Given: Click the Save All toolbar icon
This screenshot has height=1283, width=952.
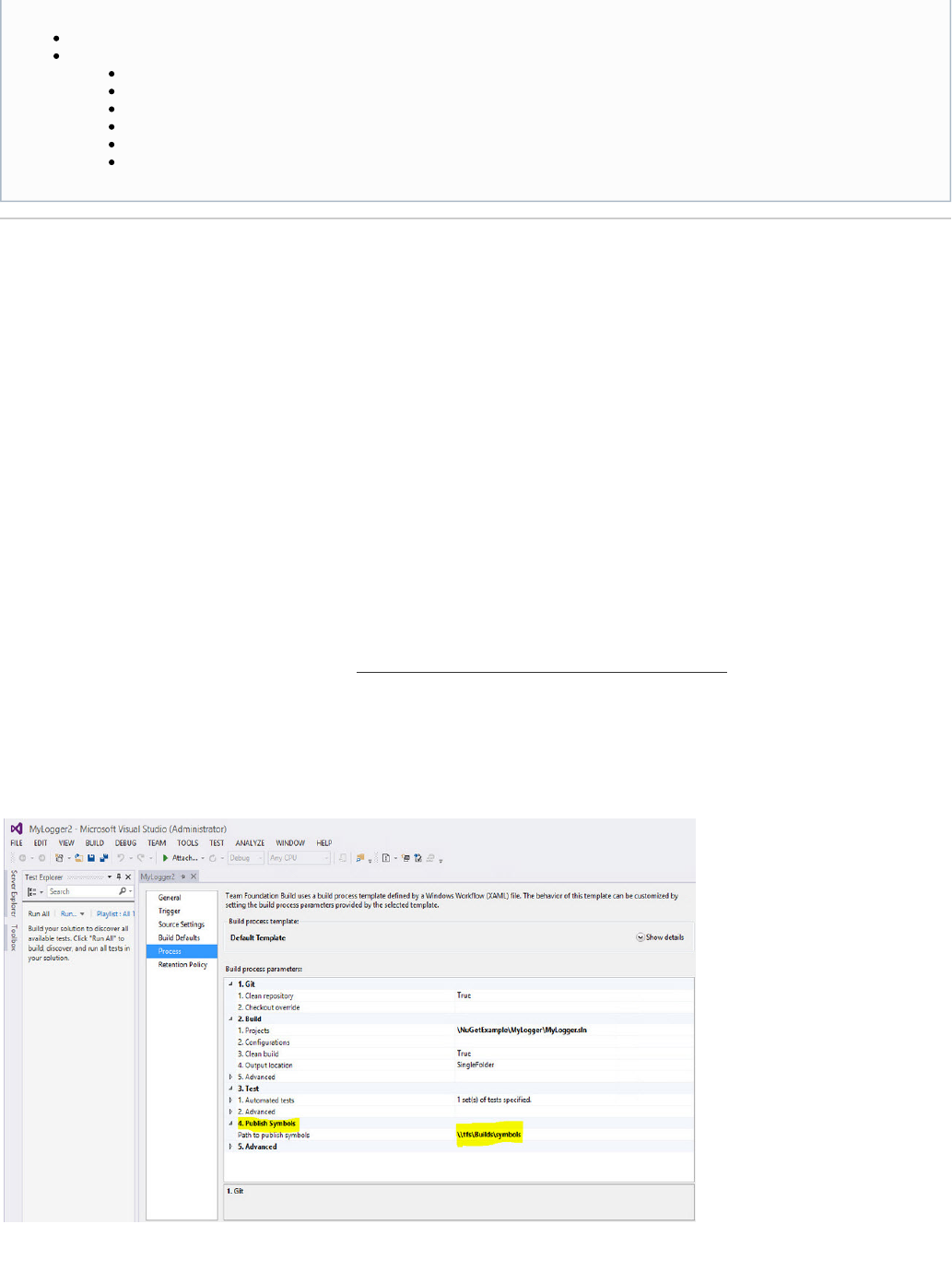Looking at the screenshot, I should pyautogui.click(x=103, y=858).
